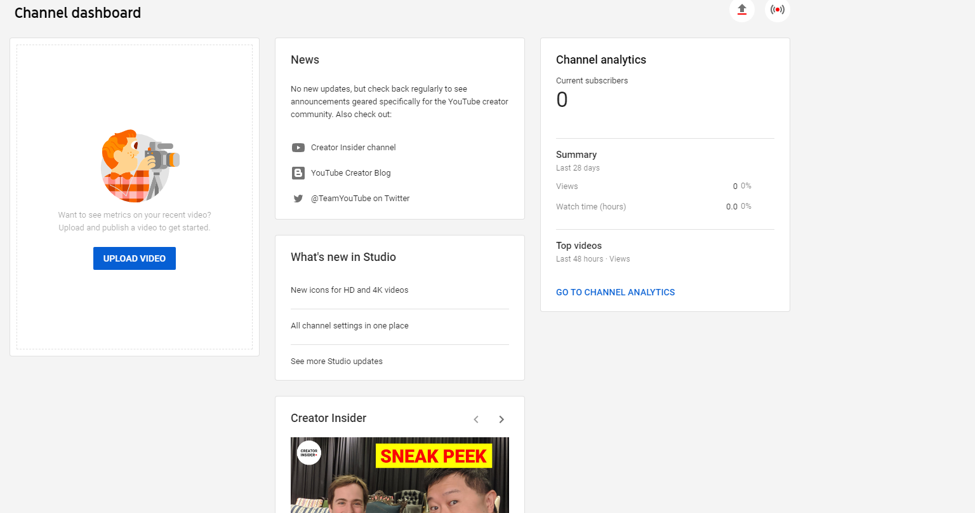Show previous Creator Insider video
The height and width of the screenshot is (513, 975).
click(x=476, y=420)
